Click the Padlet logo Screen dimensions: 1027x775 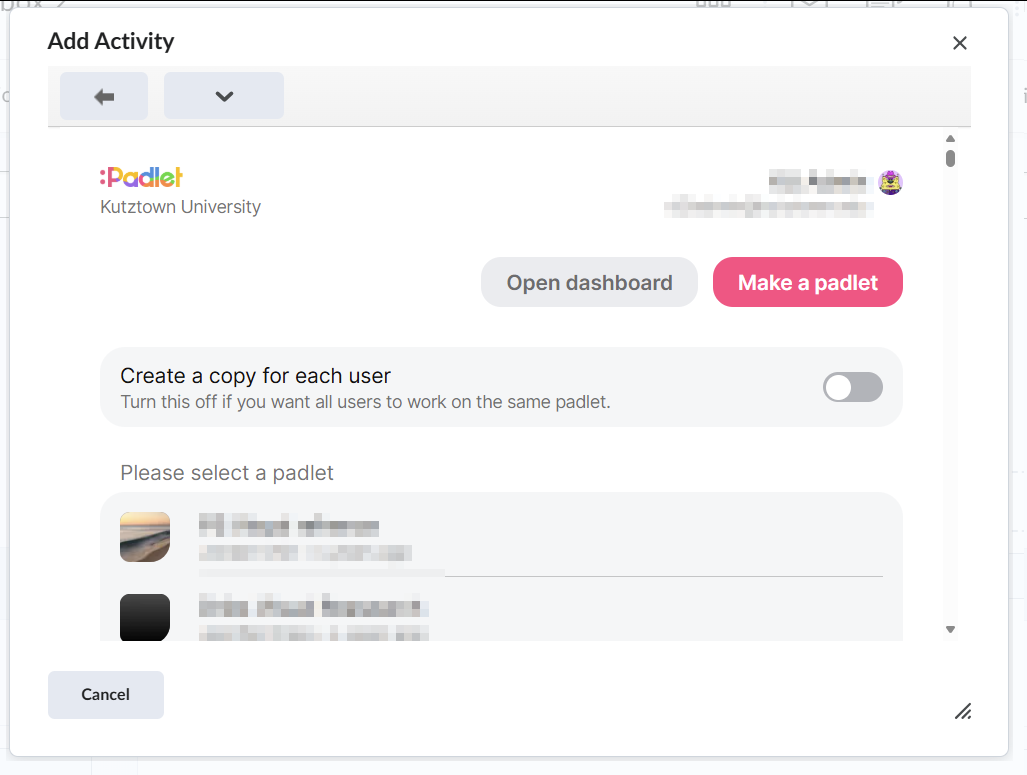[x=141, y=177]
